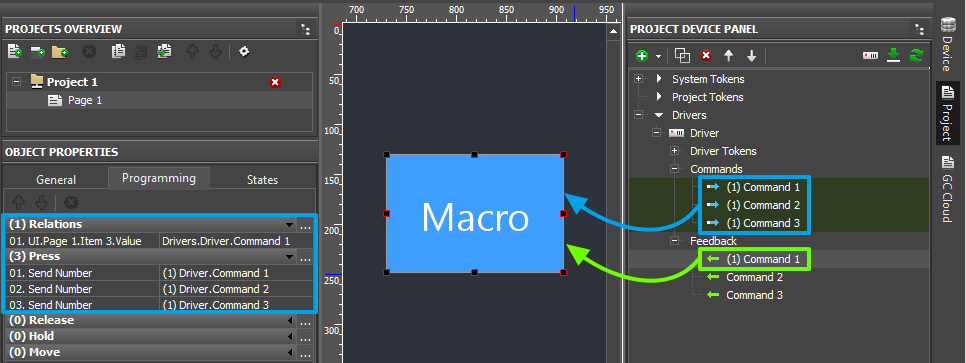Image resolution: width=966 pixels, height=363 pixels.
Task: Expand the System Tokens node
Action: pyautogui.click(x=638, y=79)
